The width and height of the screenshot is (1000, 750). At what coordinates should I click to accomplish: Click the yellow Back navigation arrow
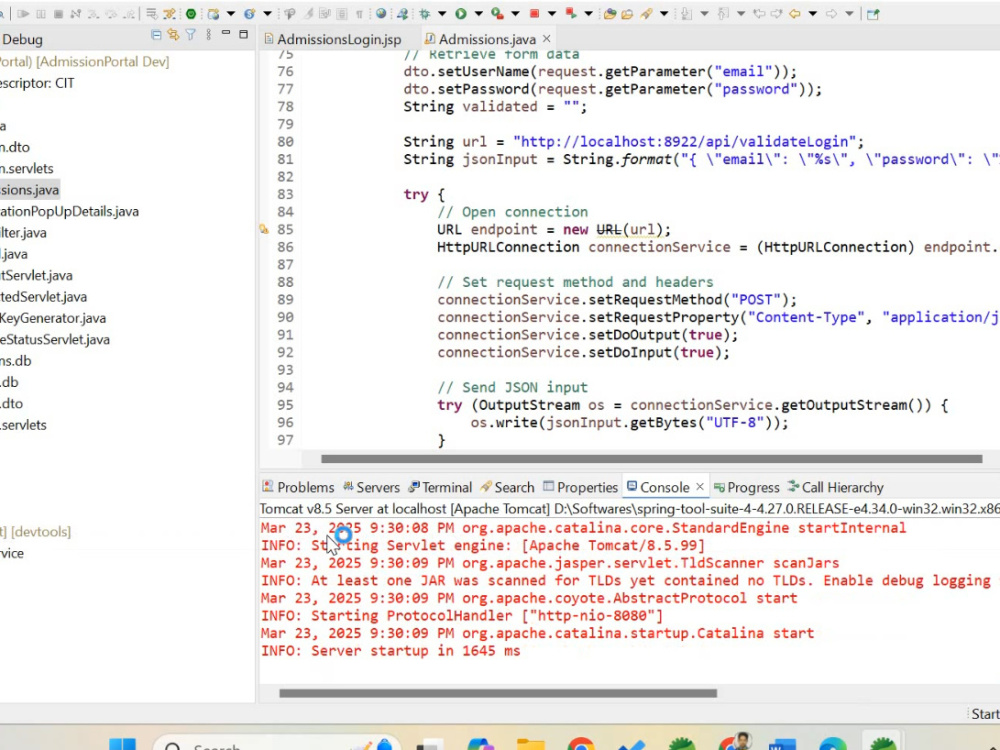(x=795, y=13)
